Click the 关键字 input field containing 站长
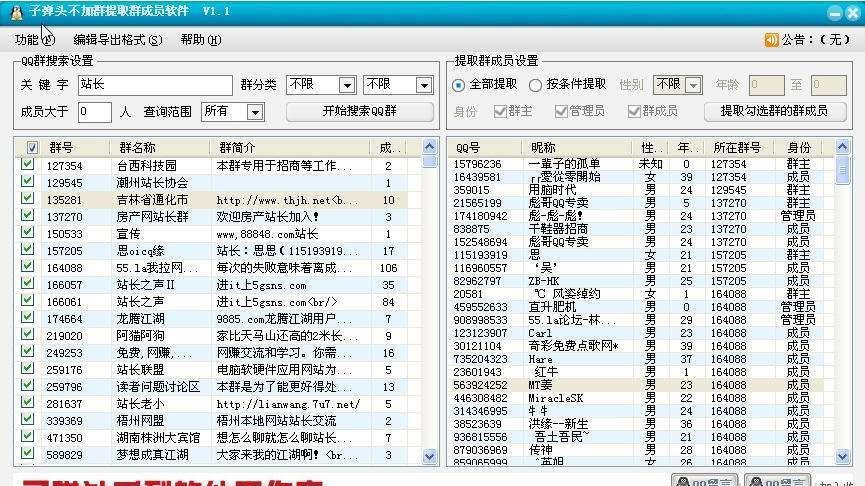This screenshot has width=865, height=486. pos(155,85)
